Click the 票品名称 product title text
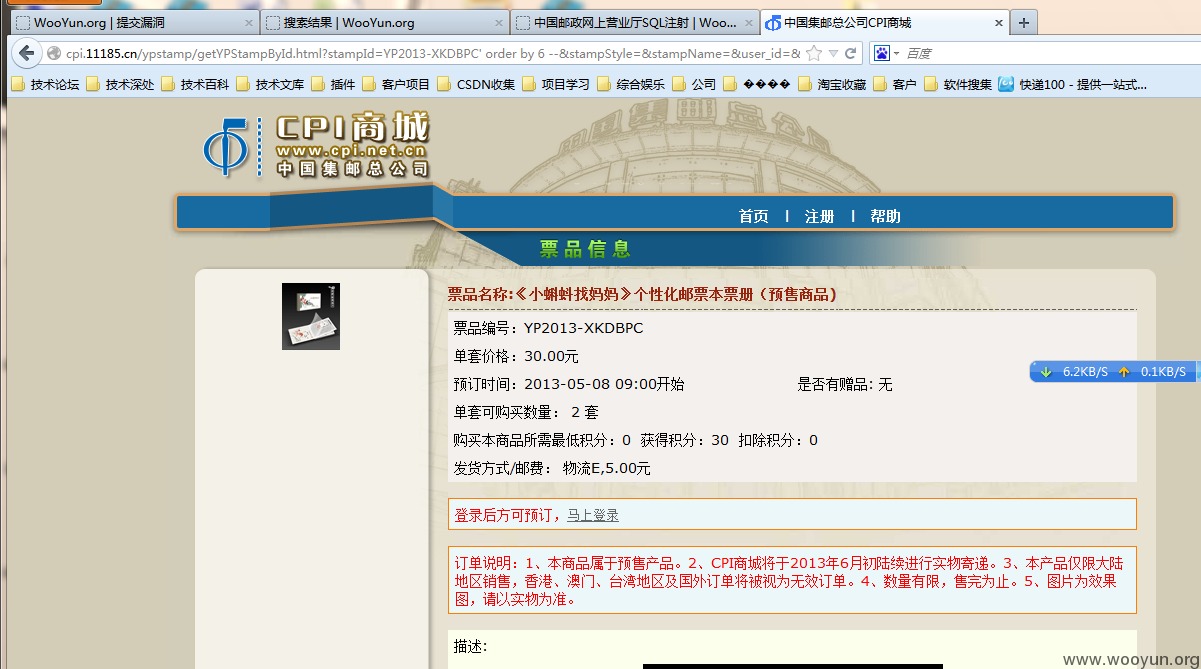This screenshot has width=1201, height=669. click(x=642, y=294)
